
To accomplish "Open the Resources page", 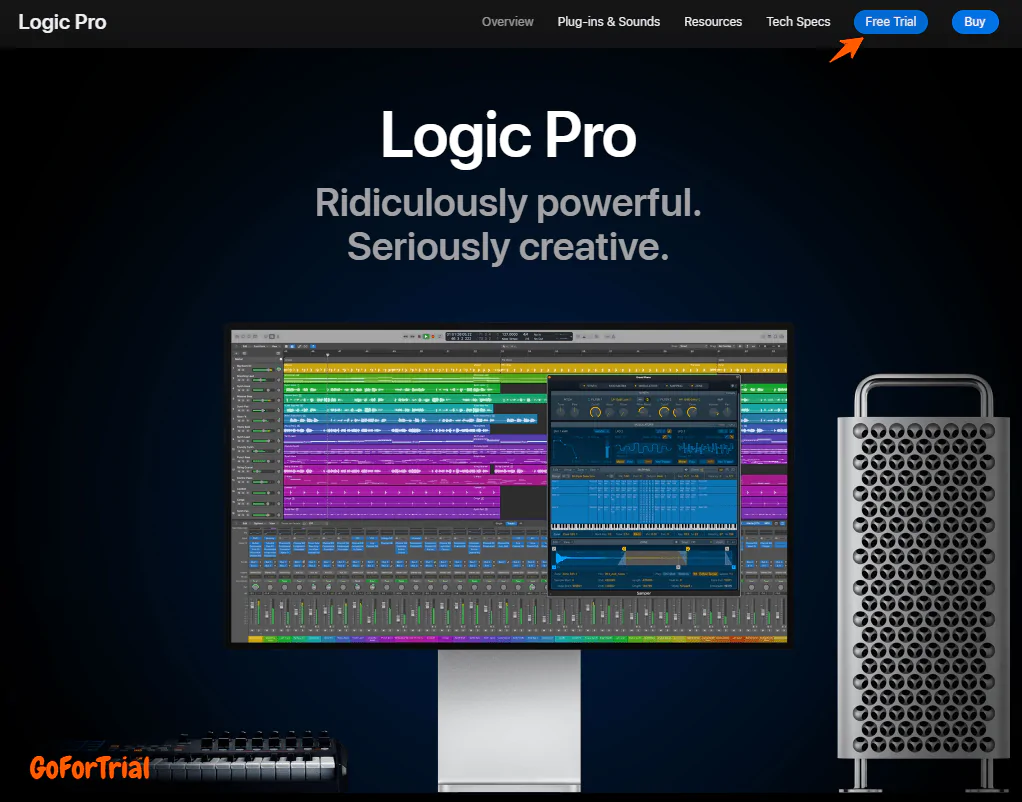I will coord(712,22).
